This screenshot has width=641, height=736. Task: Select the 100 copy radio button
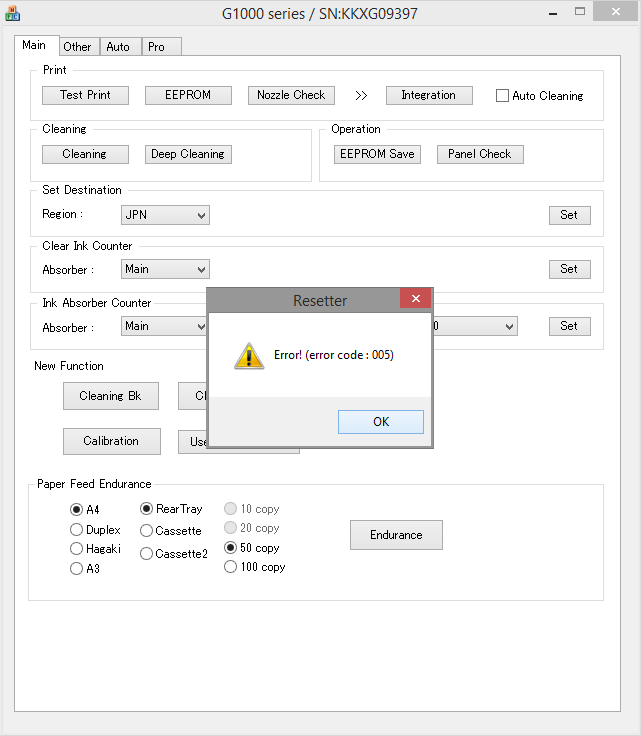[x=230, y=567]
